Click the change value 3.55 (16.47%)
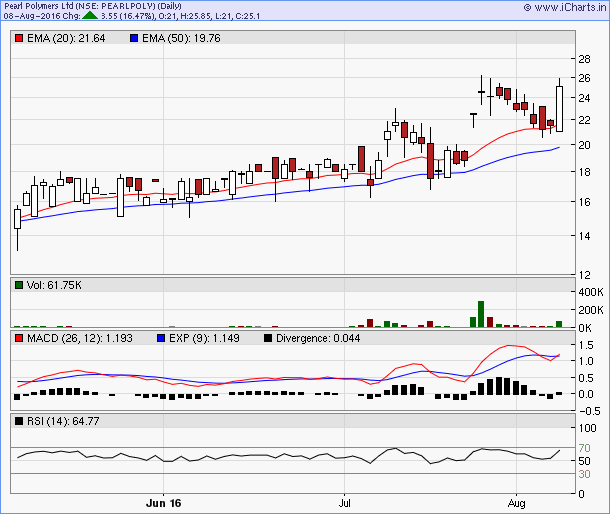610x514 pixels. 128,16
